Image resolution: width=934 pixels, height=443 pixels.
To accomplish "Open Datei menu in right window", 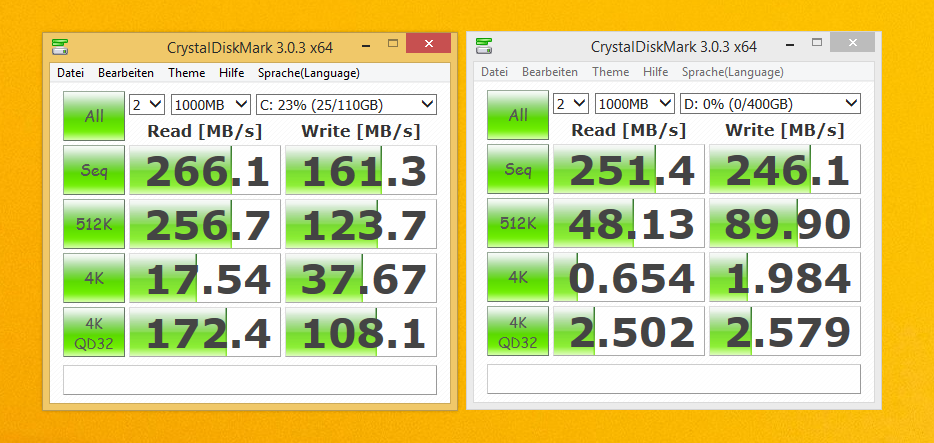I will point(494,72).
